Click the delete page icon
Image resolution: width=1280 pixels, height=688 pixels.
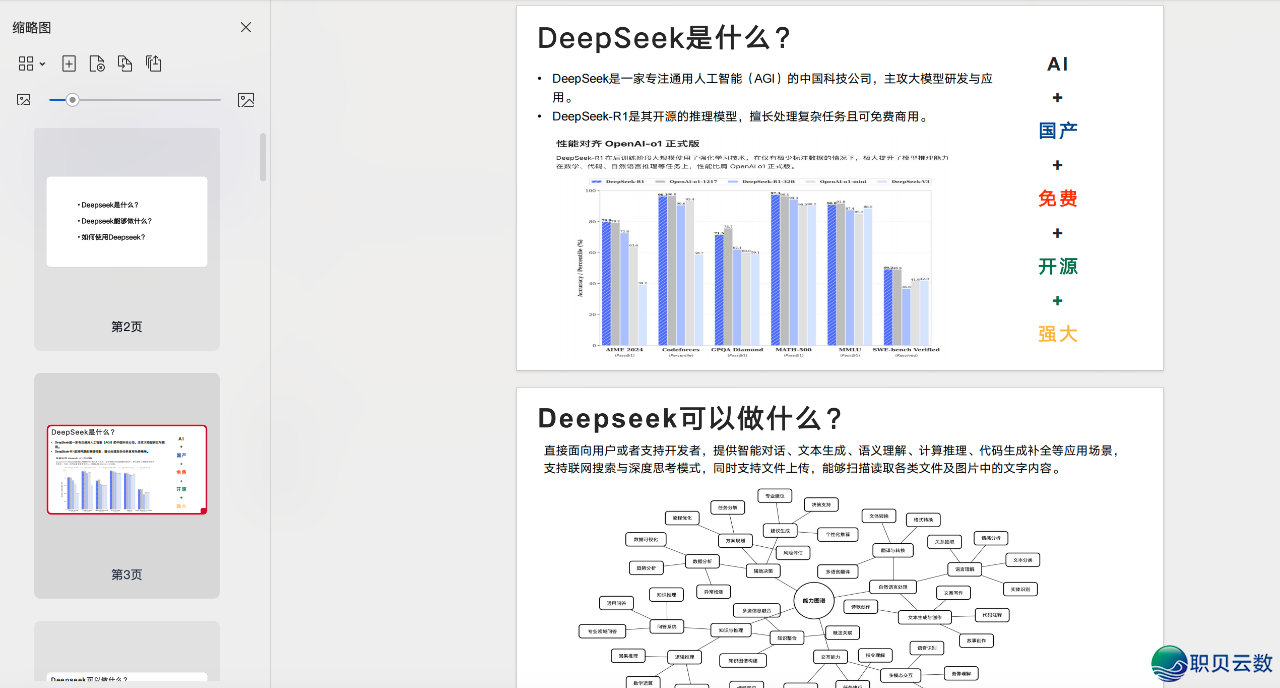pos(97,64)
